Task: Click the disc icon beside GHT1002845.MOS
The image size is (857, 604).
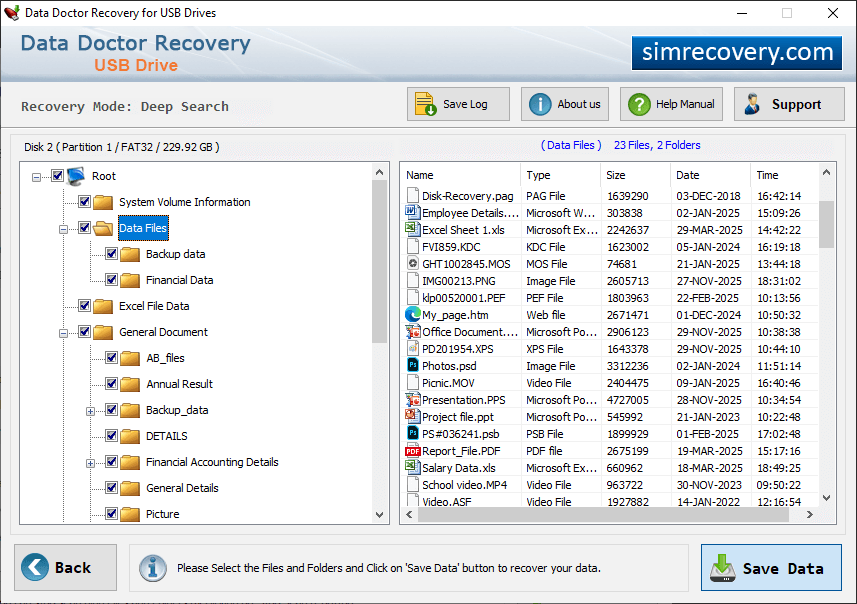Action: pos(413,263)
